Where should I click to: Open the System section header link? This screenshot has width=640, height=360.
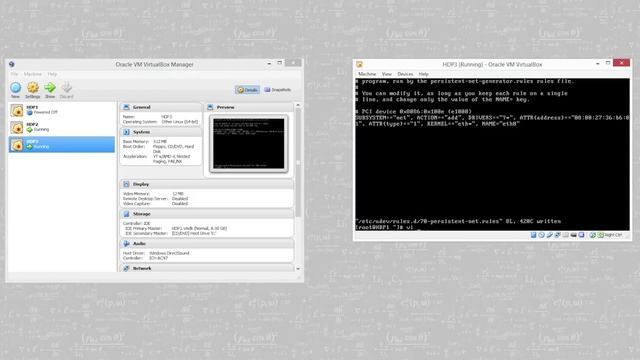(x=141, y=132)
